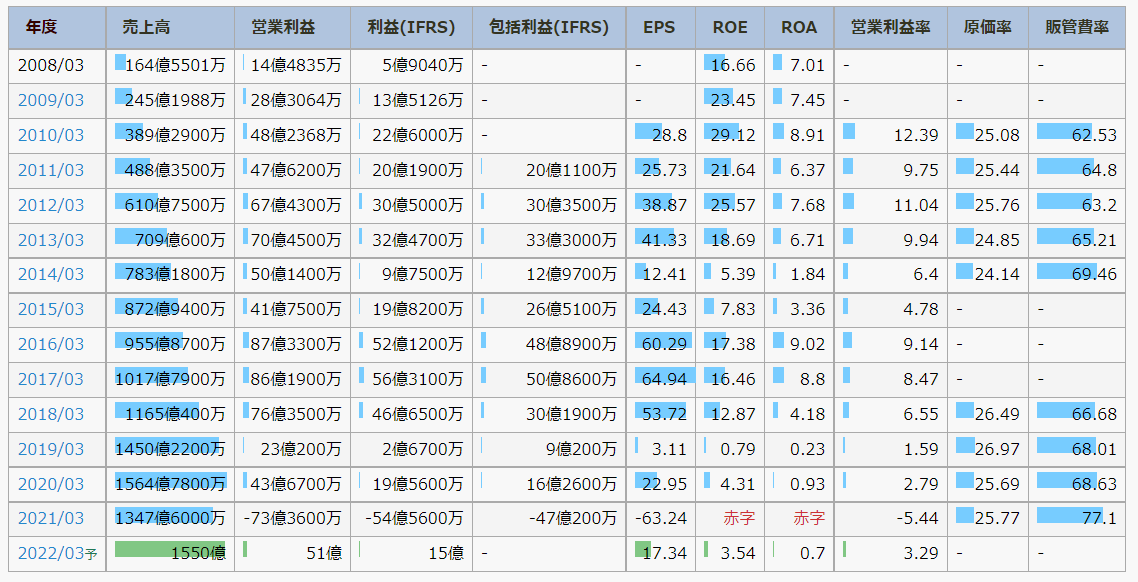Viewport: 1138px width, 582px height.
Task: Open the 2017/03 fiscal year link
Action: [51, 379]
